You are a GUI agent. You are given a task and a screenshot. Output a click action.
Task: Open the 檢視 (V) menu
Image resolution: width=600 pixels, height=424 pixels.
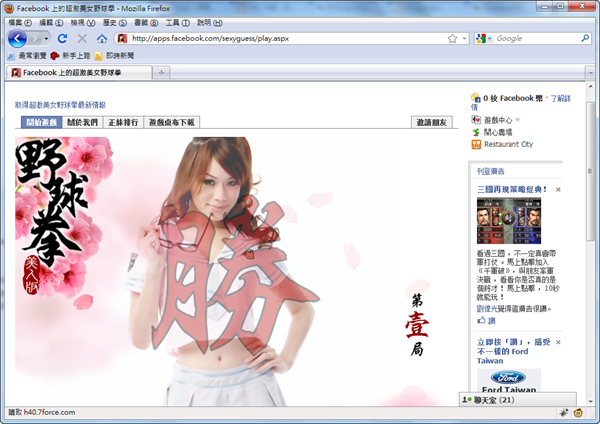pyautogui.click(x=83, y=23)
